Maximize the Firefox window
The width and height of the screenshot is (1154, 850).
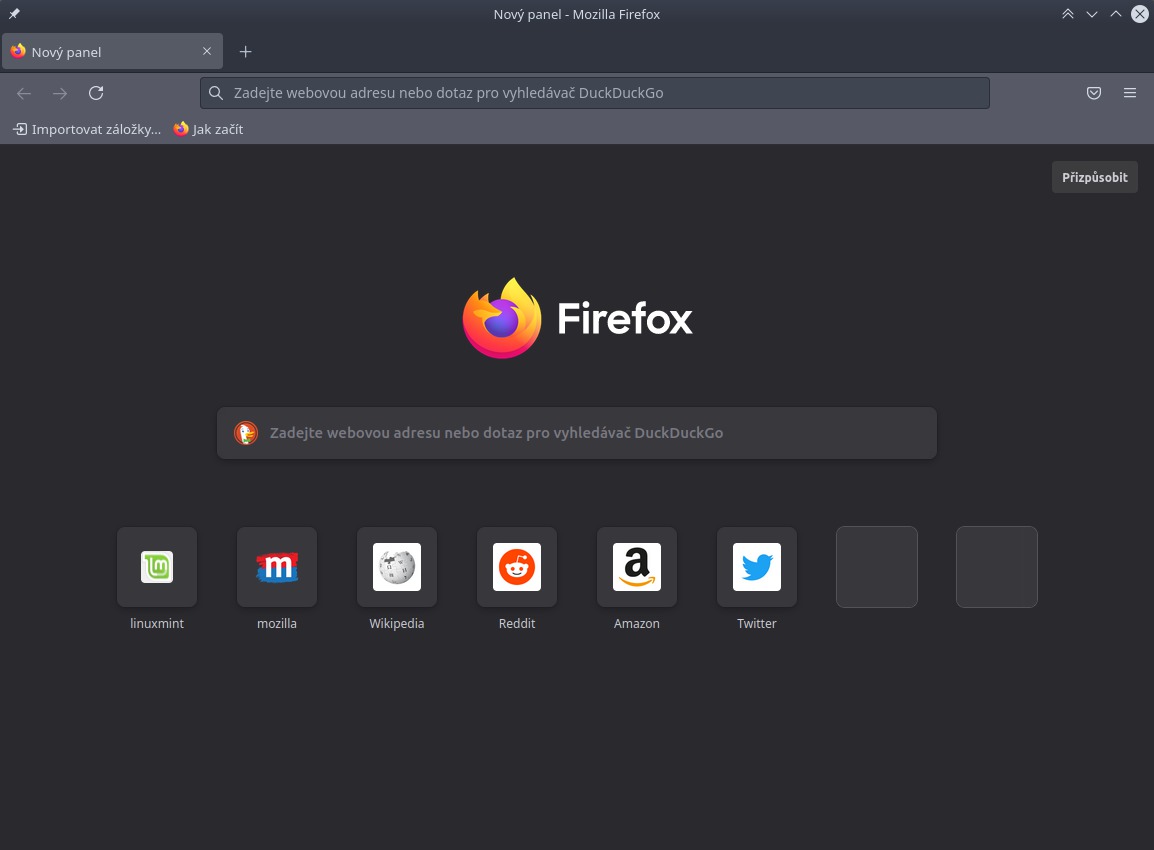pyautogui.click(x=1116, y=14)
